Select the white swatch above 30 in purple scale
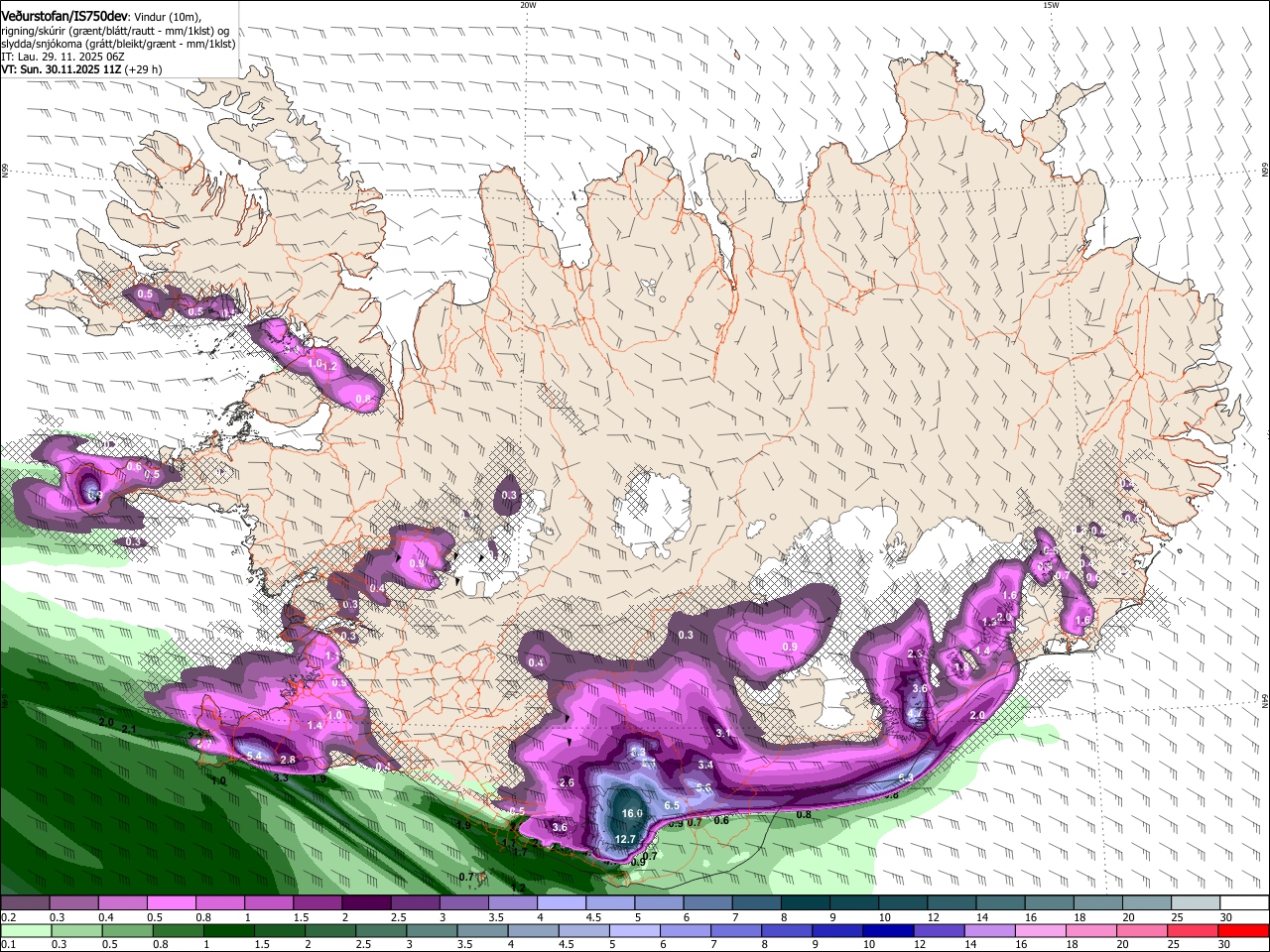 click(1244, 903)
